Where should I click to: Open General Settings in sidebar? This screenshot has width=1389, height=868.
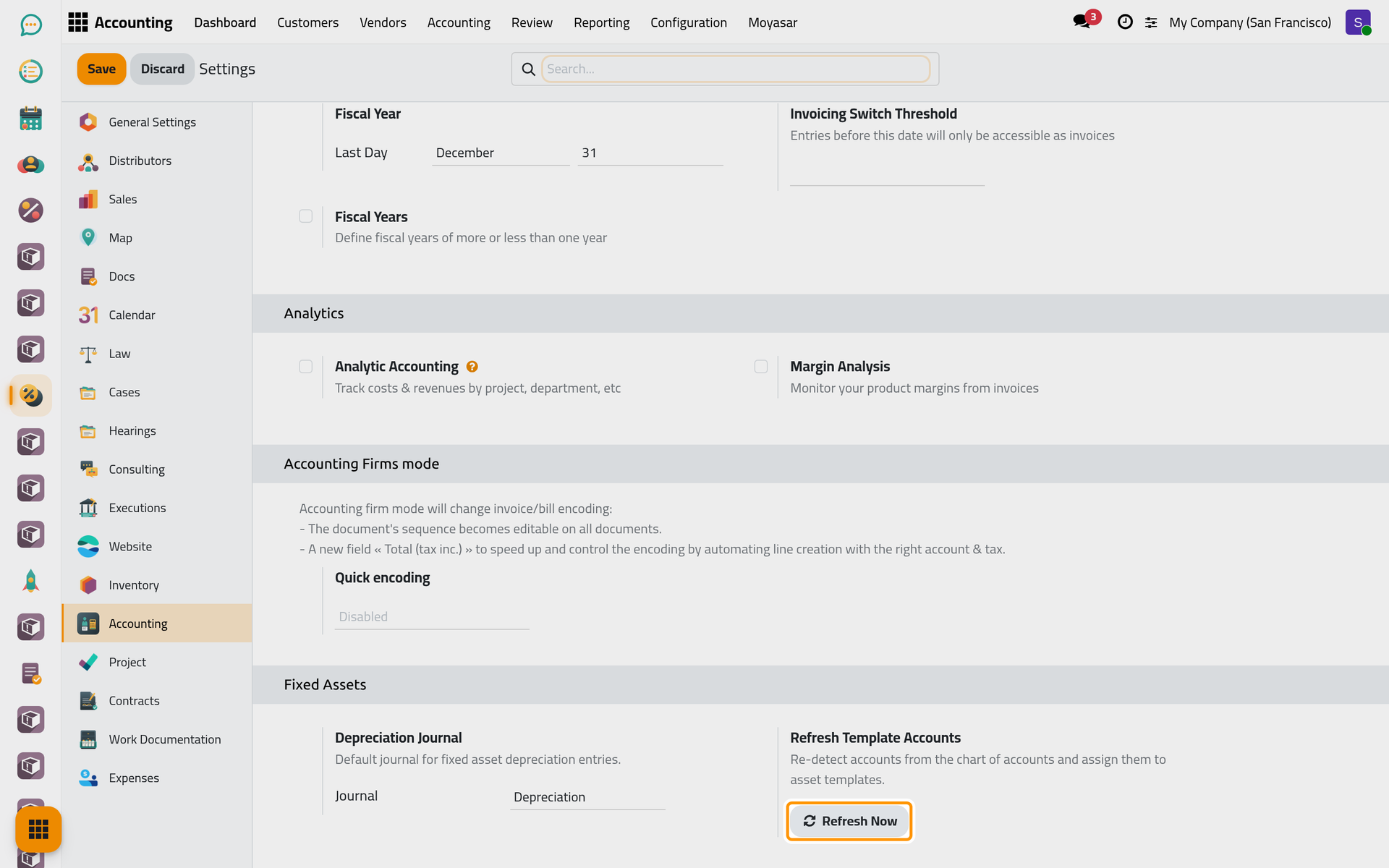coord(157,122)
